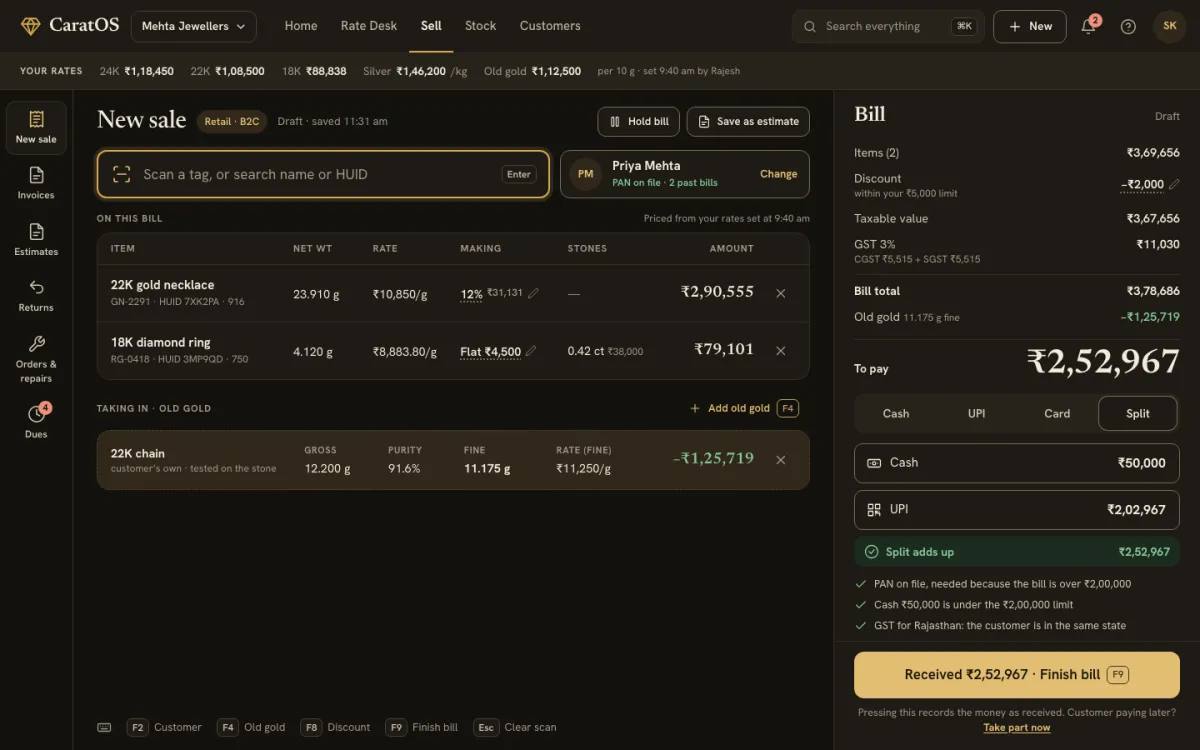Screen dimensions: 1200x750
Task: Open the notifications bell
Action: 1089,27
